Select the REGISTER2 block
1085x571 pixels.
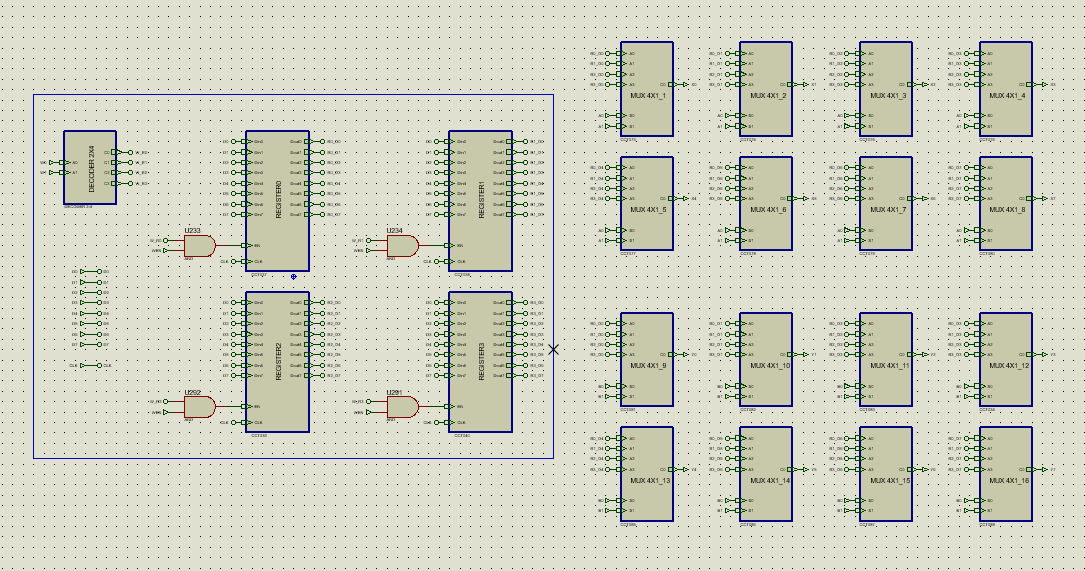tap(277, 362)
